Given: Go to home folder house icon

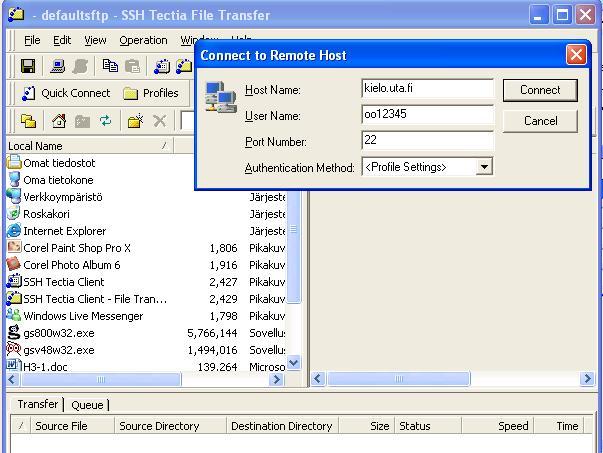Looking at the screenshot, I should [59, 121].
